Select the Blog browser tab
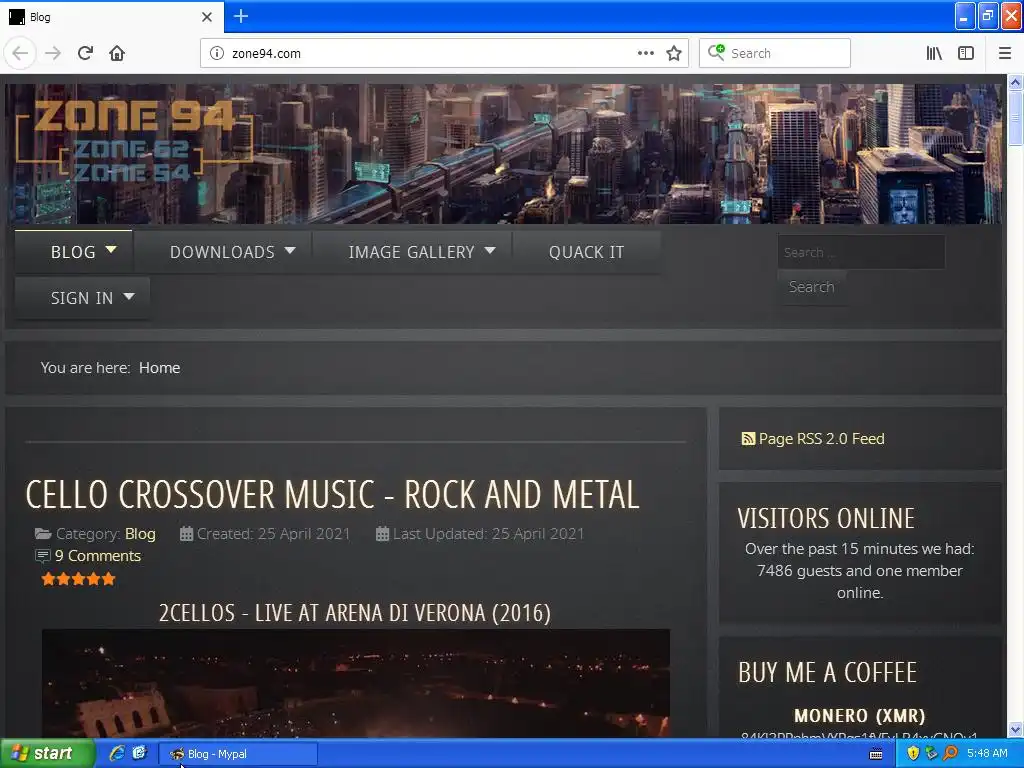This screenshot has width=1024, height=768. tap(112, 17)
